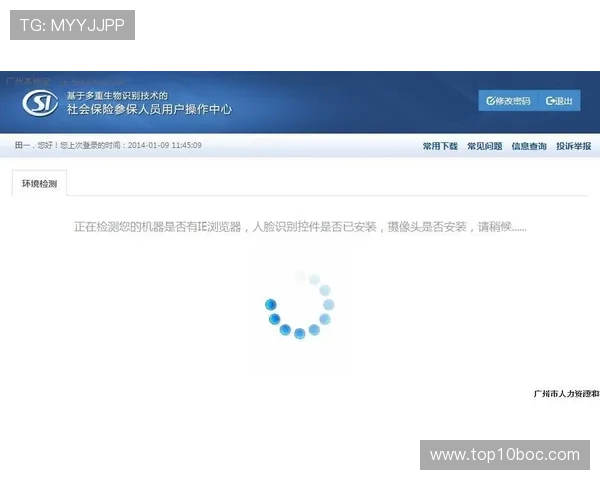Screen dimensions: 600x480
Task: Click the 广州市人力资源和 footer text
Action: point(566,393)
